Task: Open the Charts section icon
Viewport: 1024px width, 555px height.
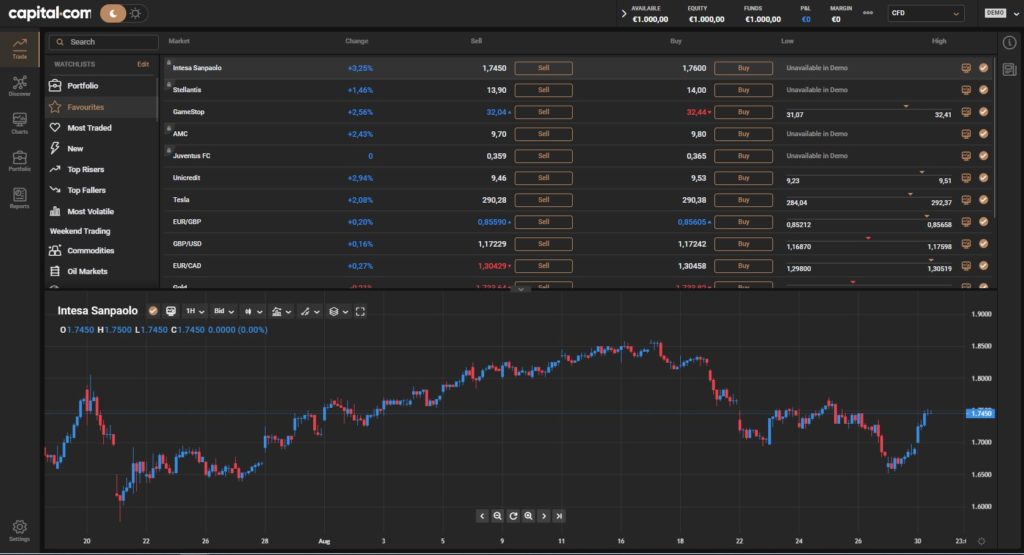Action: [20, 123]
